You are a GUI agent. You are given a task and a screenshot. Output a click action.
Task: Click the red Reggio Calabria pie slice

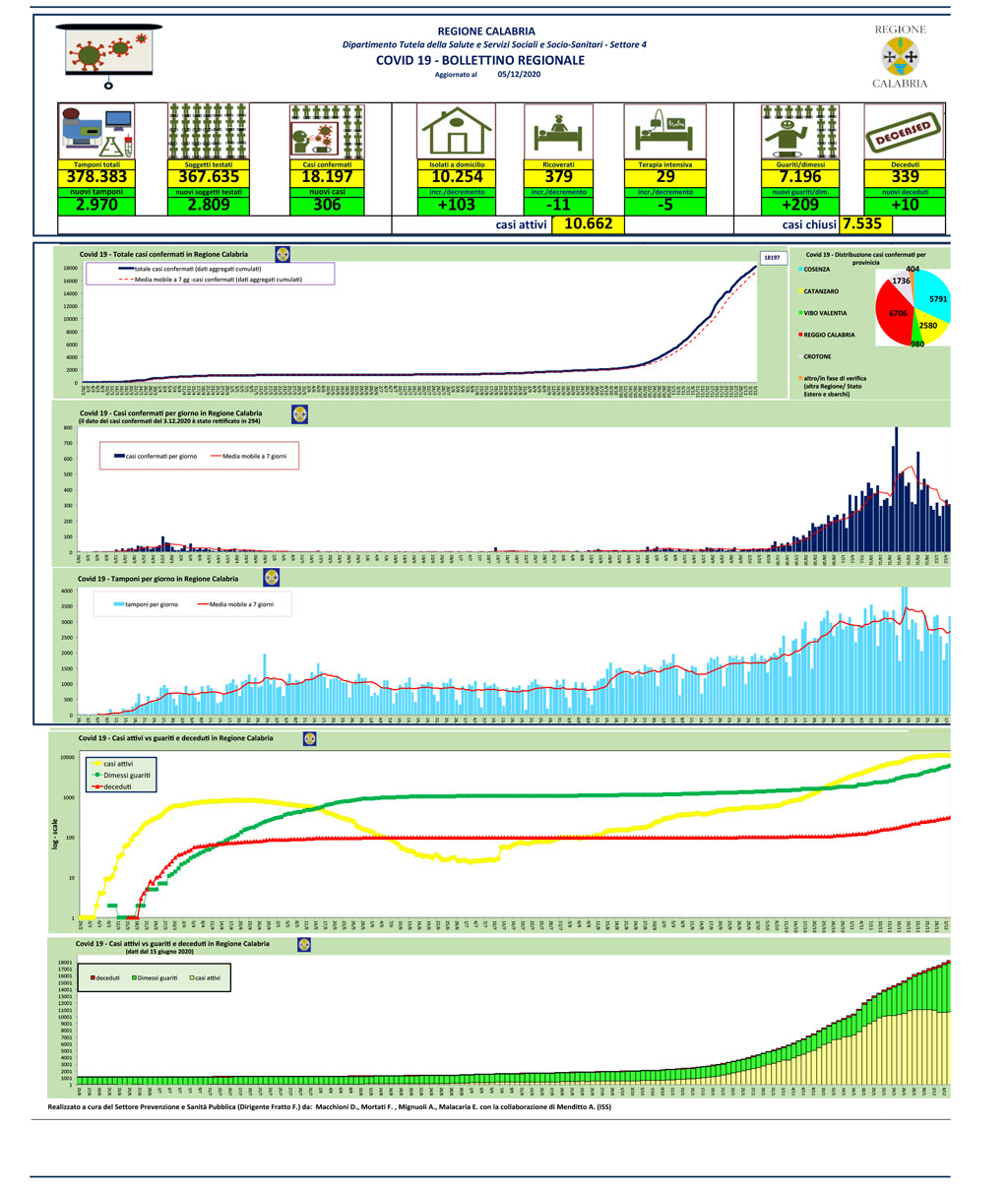[896, 315]
